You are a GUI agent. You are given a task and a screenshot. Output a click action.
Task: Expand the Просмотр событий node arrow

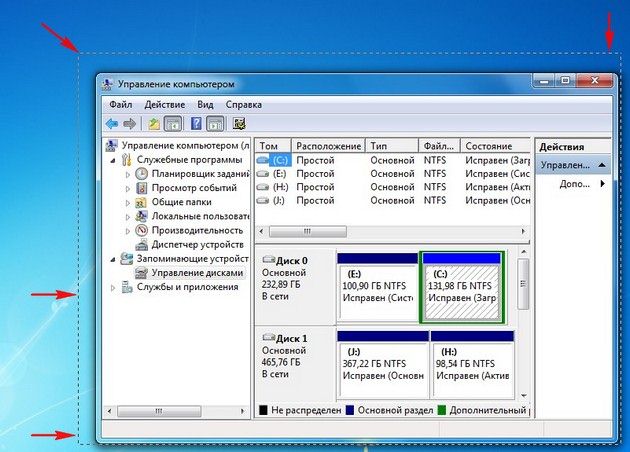pyautogui.click(x=128, y=188)
